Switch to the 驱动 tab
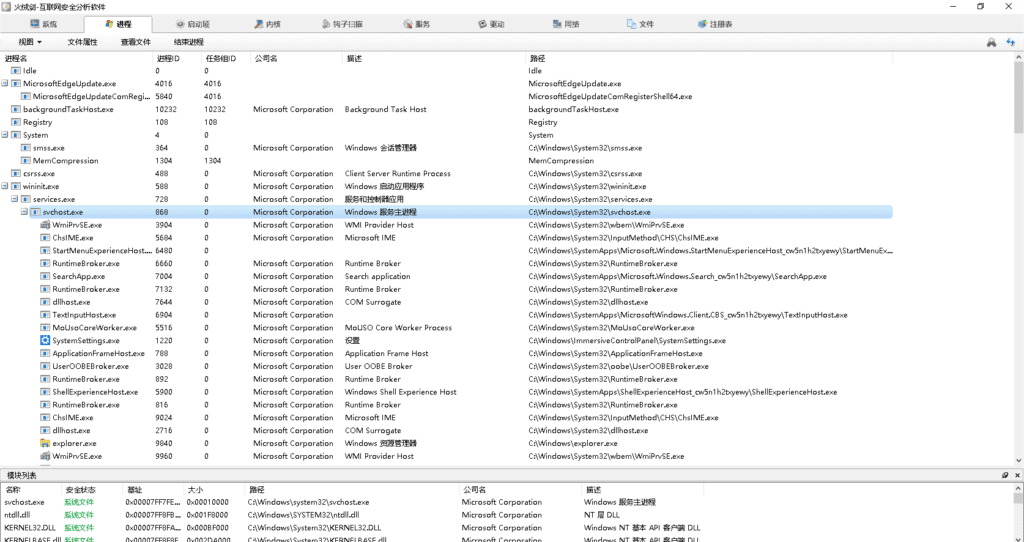The image size is (1024, 542). point(491,24)
